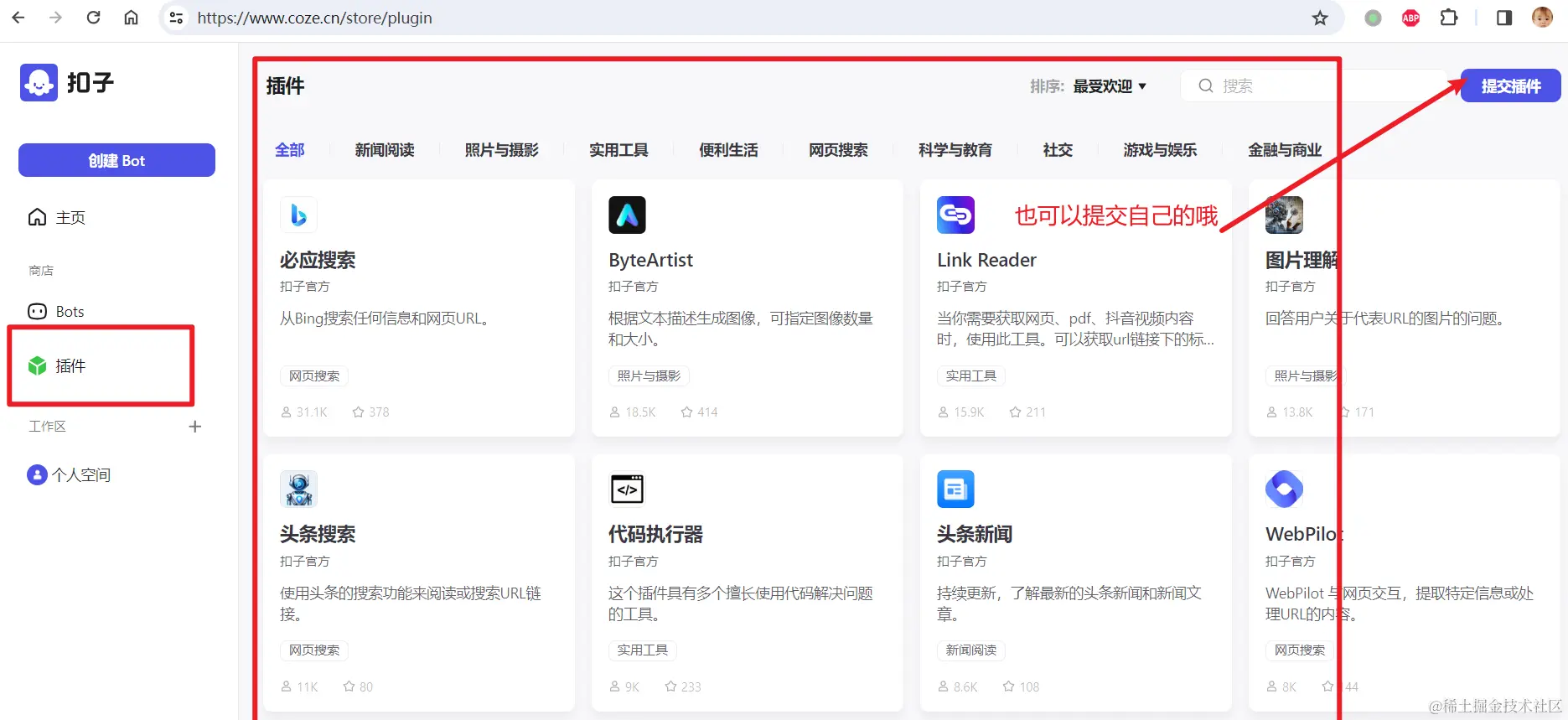Click the 照片与摄影 tag on ByteArtist card
The image size is (1568, 720).
click(649, 376)
